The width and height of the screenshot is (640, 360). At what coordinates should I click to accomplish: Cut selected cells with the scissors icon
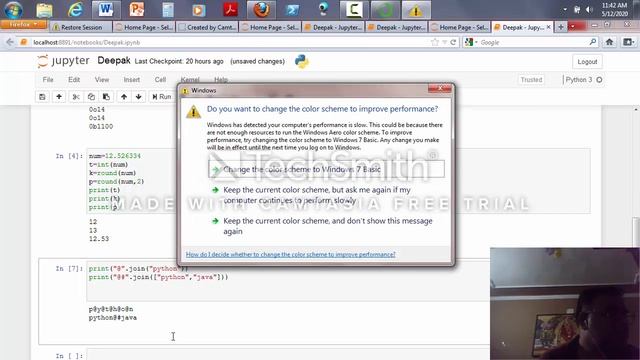coord(76,97)
